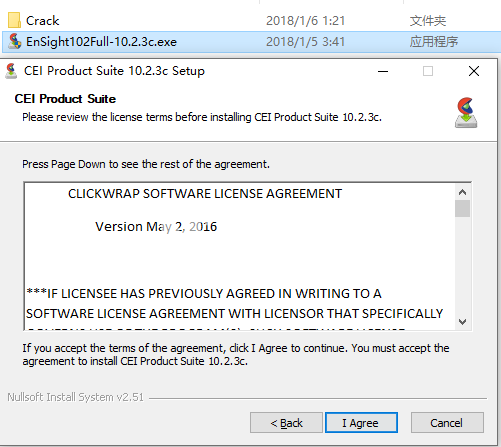Click the 应用程序 type of the EnSight file

click(x=434, y=42)
